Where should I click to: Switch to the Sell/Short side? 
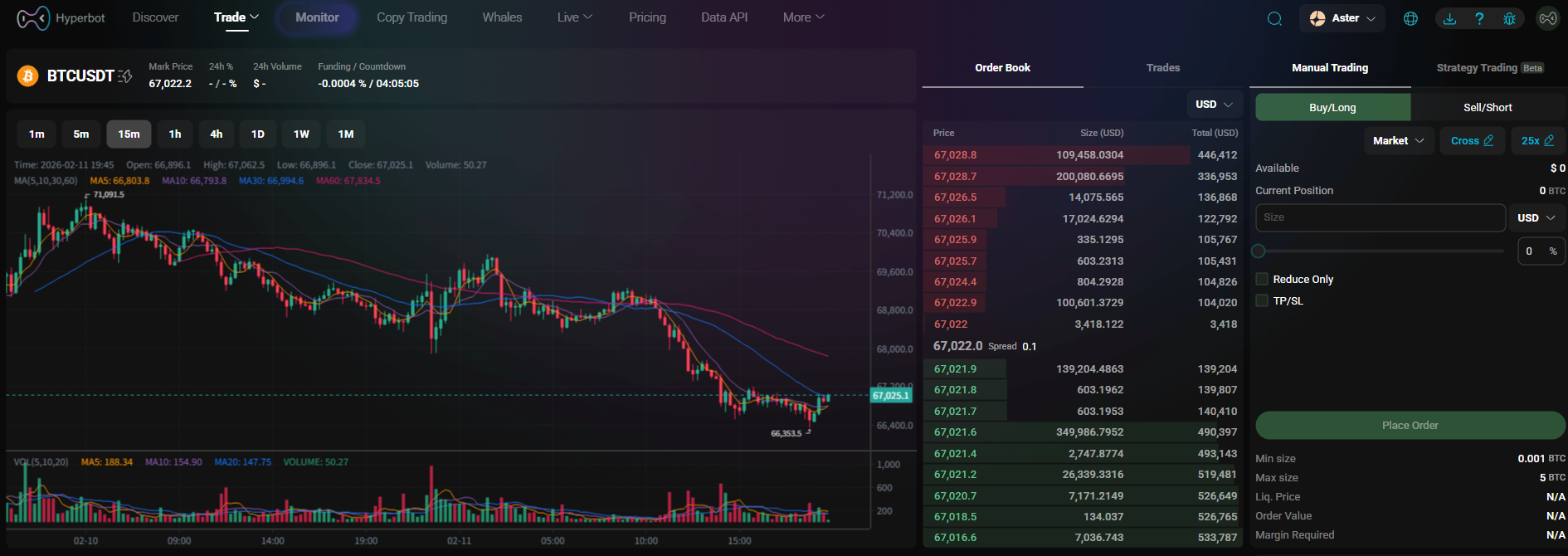pos(1488,107)
